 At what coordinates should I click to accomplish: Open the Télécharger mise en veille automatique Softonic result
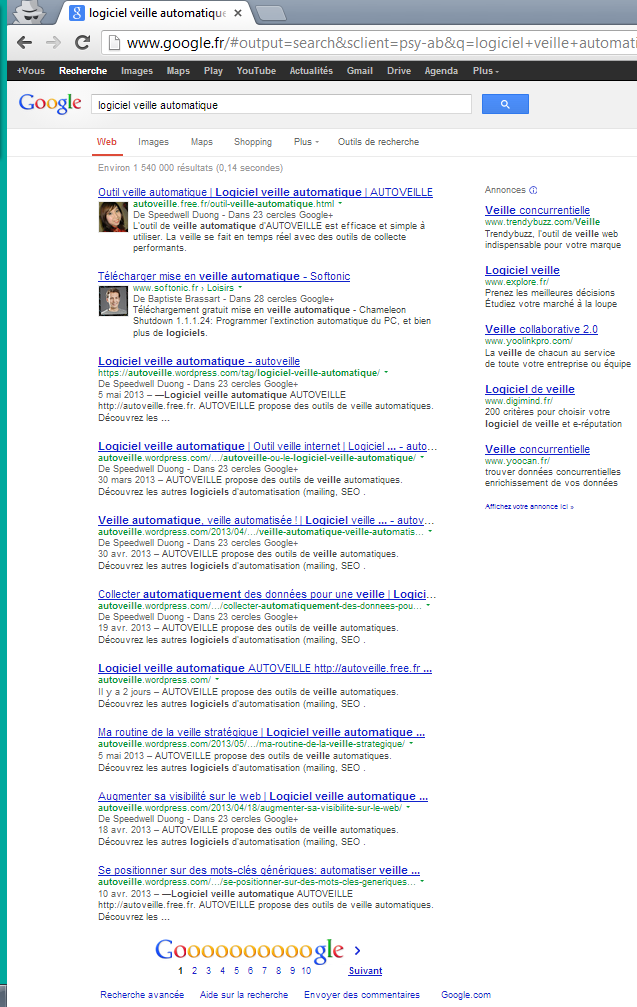[x=224, y=276]
